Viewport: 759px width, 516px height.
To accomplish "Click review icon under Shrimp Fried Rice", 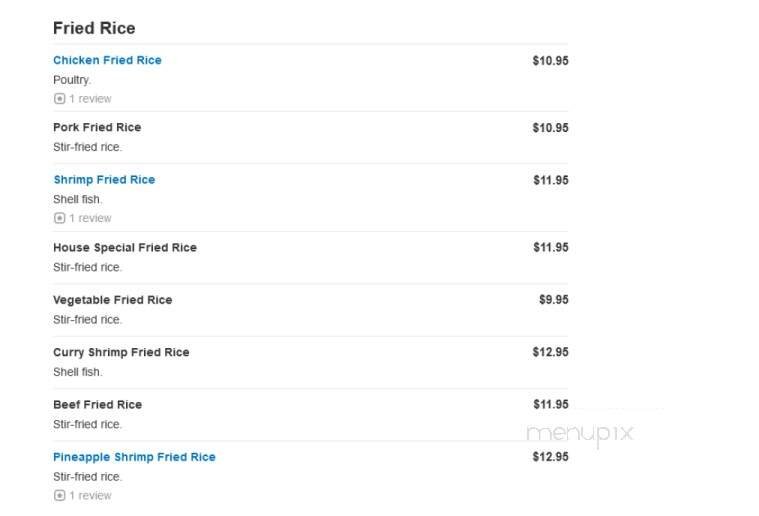I will 59,218.
